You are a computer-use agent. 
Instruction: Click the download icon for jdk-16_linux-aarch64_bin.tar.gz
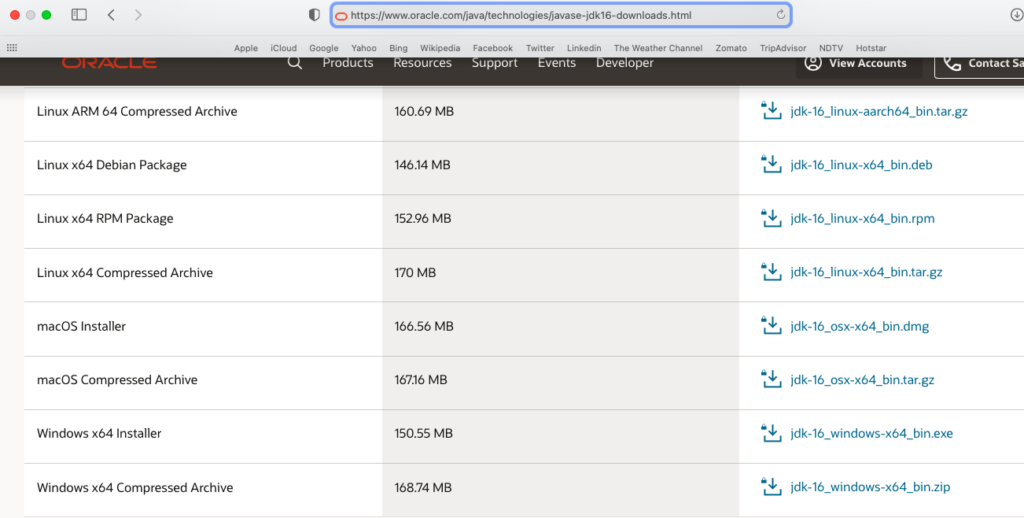[x=771, y=110]
